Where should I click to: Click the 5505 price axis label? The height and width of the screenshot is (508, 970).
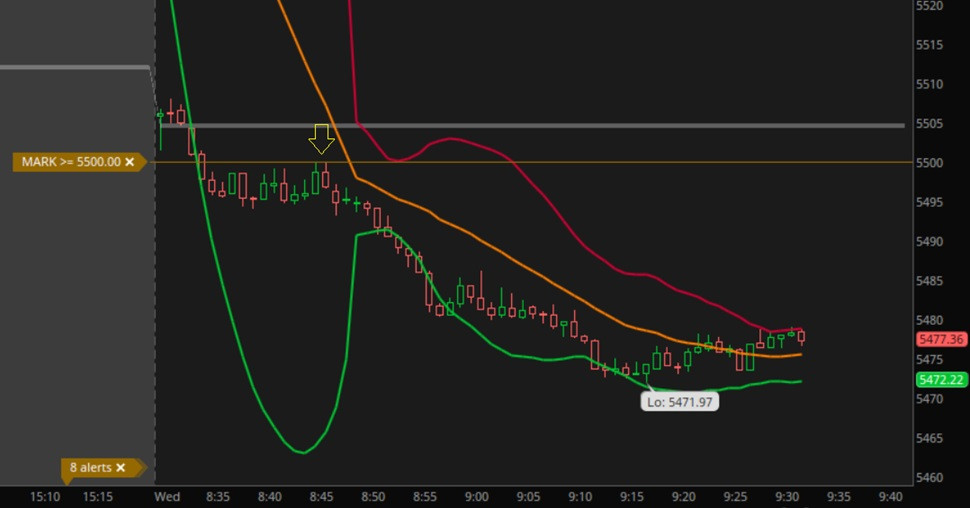tap(929, 124)
